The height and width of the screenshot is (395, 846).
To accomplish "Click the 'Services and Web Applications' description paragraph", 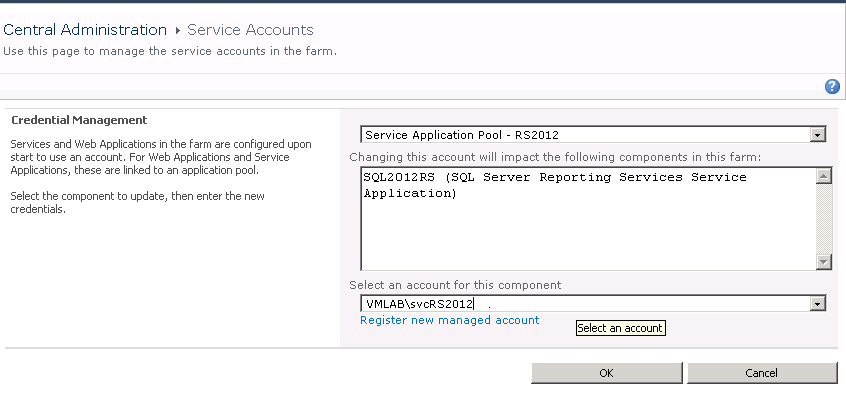I will 161,158.
